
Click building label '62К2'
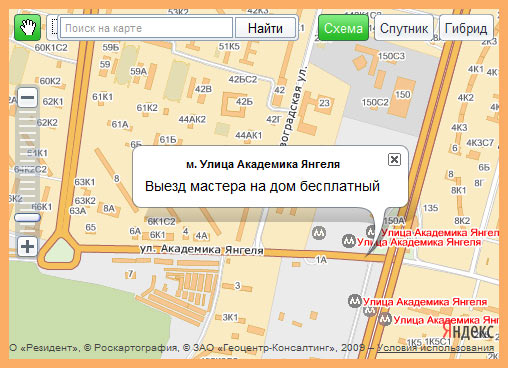(x=47, y=122)
